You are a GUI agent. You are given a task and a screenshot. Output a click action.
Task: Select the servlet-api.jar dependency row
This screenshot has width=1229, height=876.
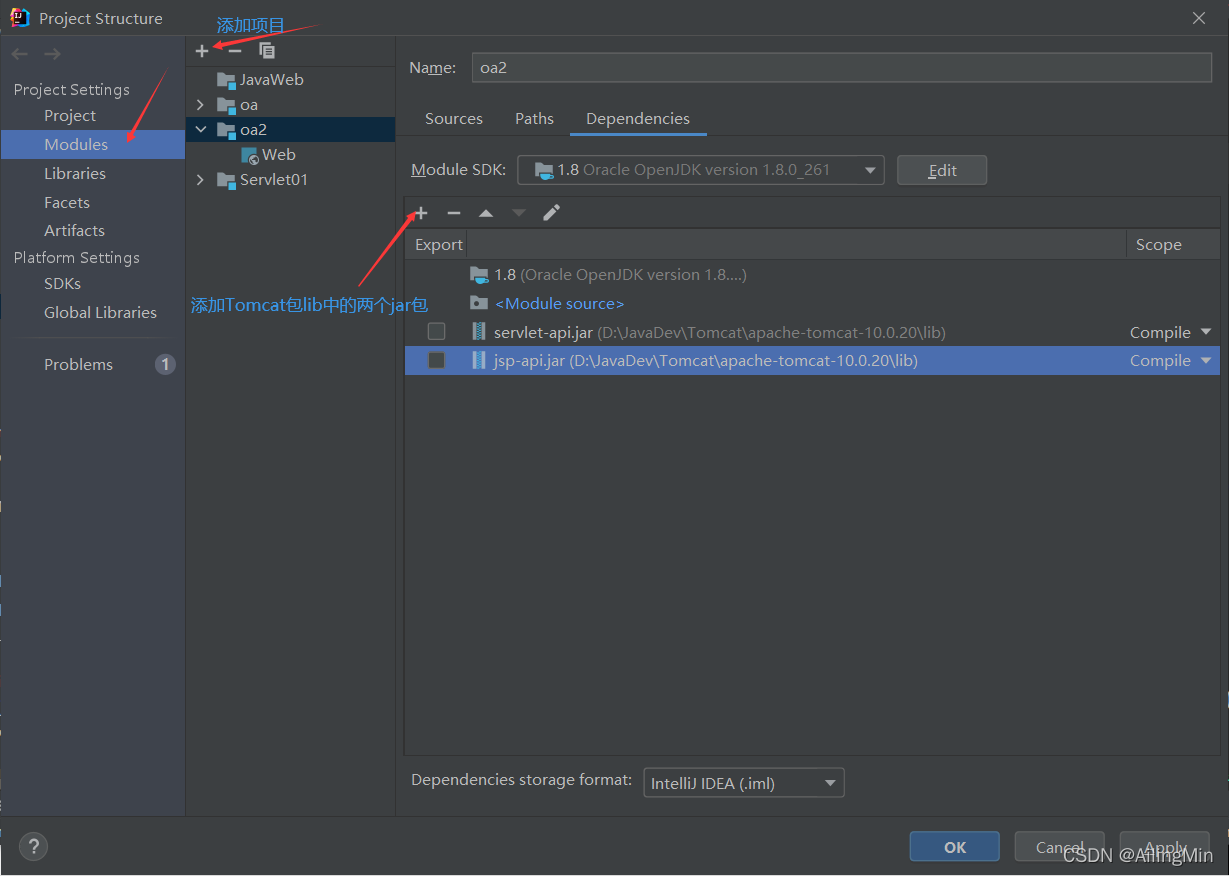pyautogui.click(x=812, y=332)
